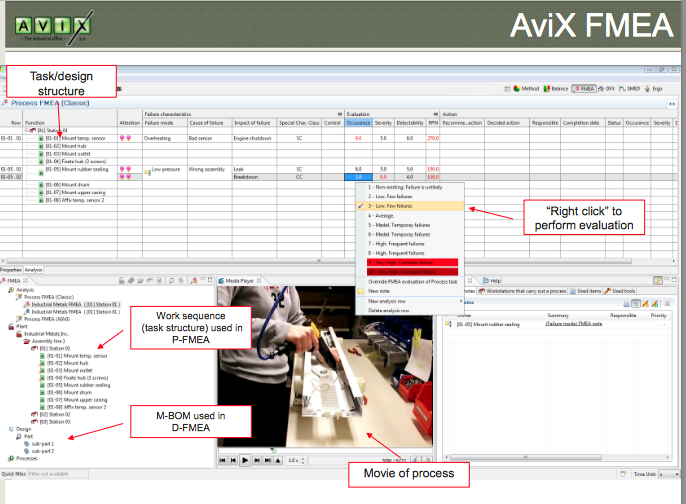
Task: Open the 'New analysis row' submenu
Action: click(x=410, y=301)
